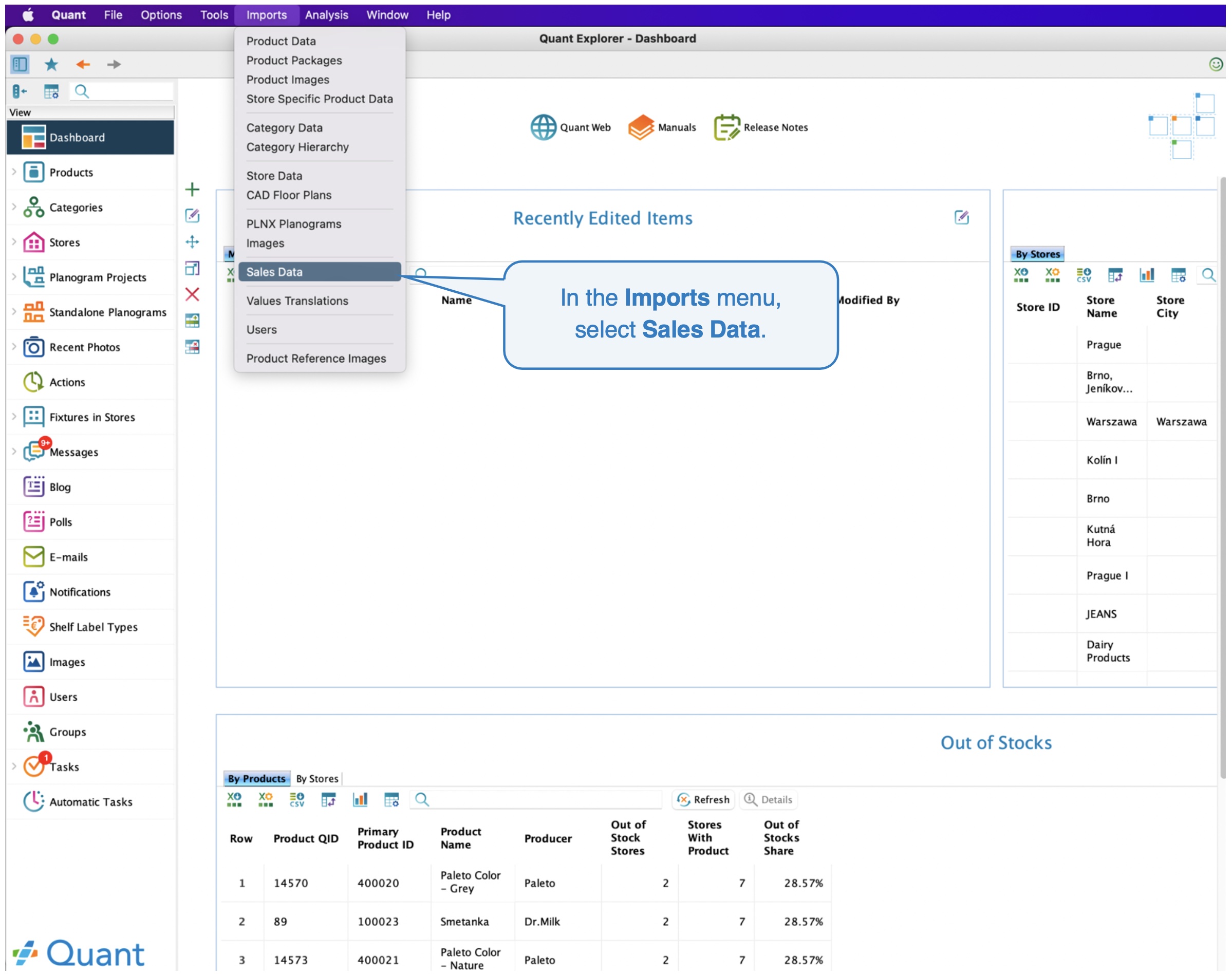Screen dimensions: 1232x974
Task: Click the right panel By Stores tab
Action: coord(1037,254)
